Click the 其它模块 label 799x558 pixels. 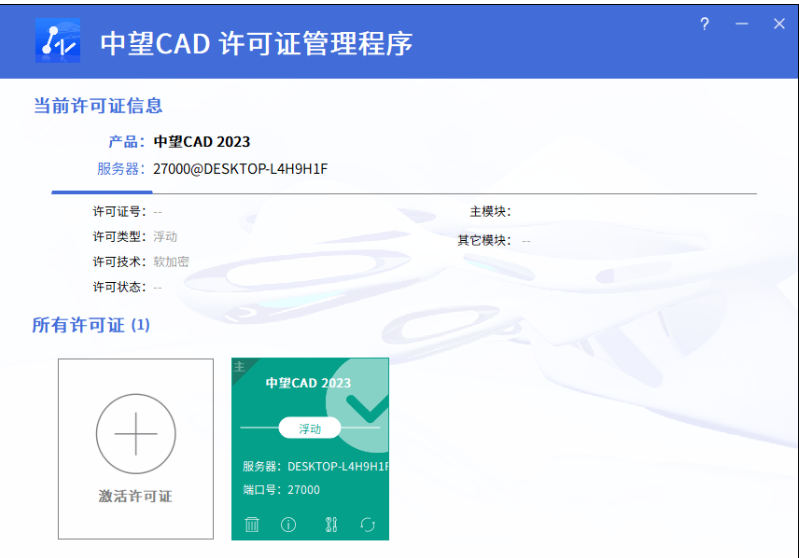pyautogui.click(x=484, y=240)
